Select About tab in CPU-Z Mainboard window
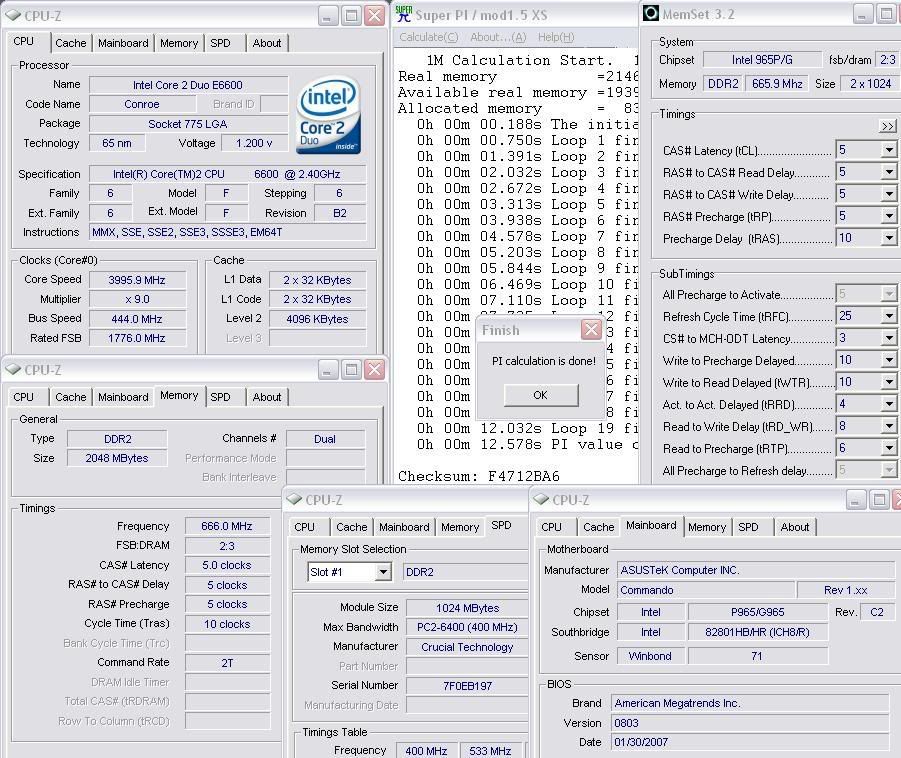This screenshot has width=901, height=758. coord(795,527)
